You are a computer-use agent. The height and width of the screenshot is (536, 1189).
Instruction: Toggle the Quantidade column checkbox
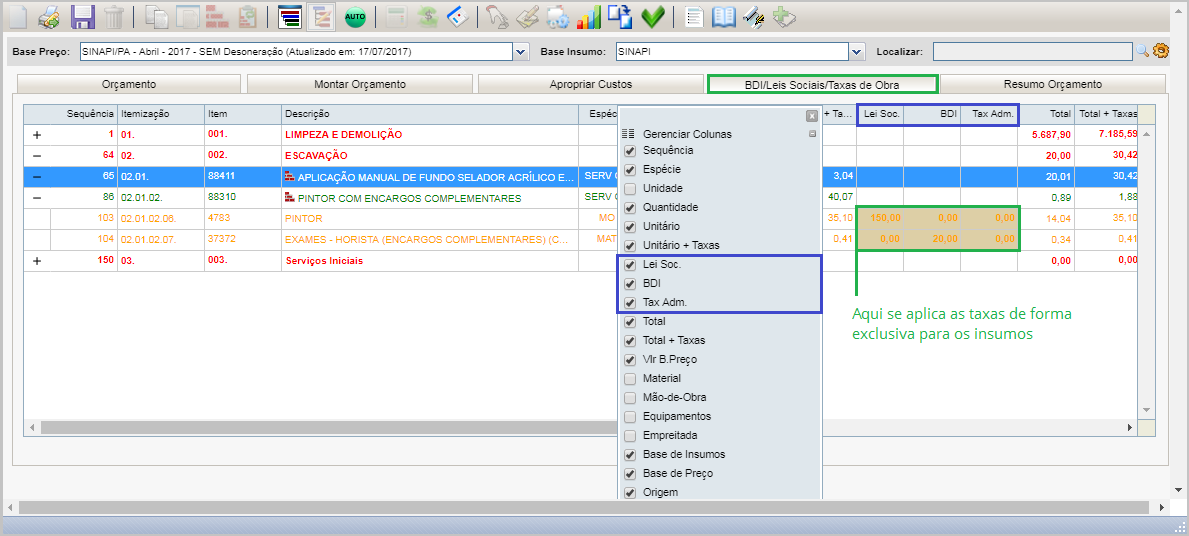(x=629, y=207)
